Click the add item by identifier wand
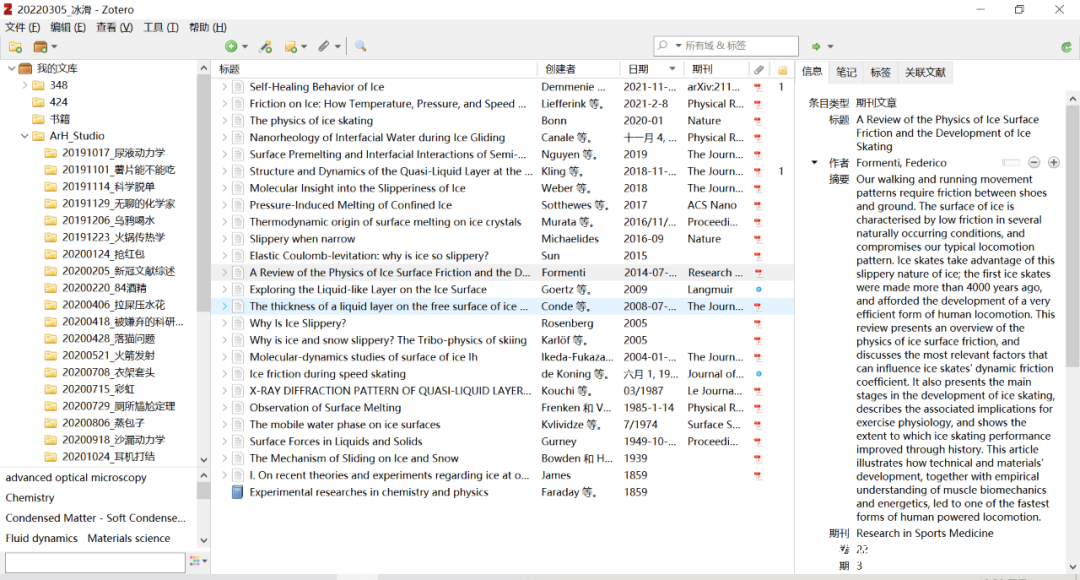 click(x=265, y=47)
